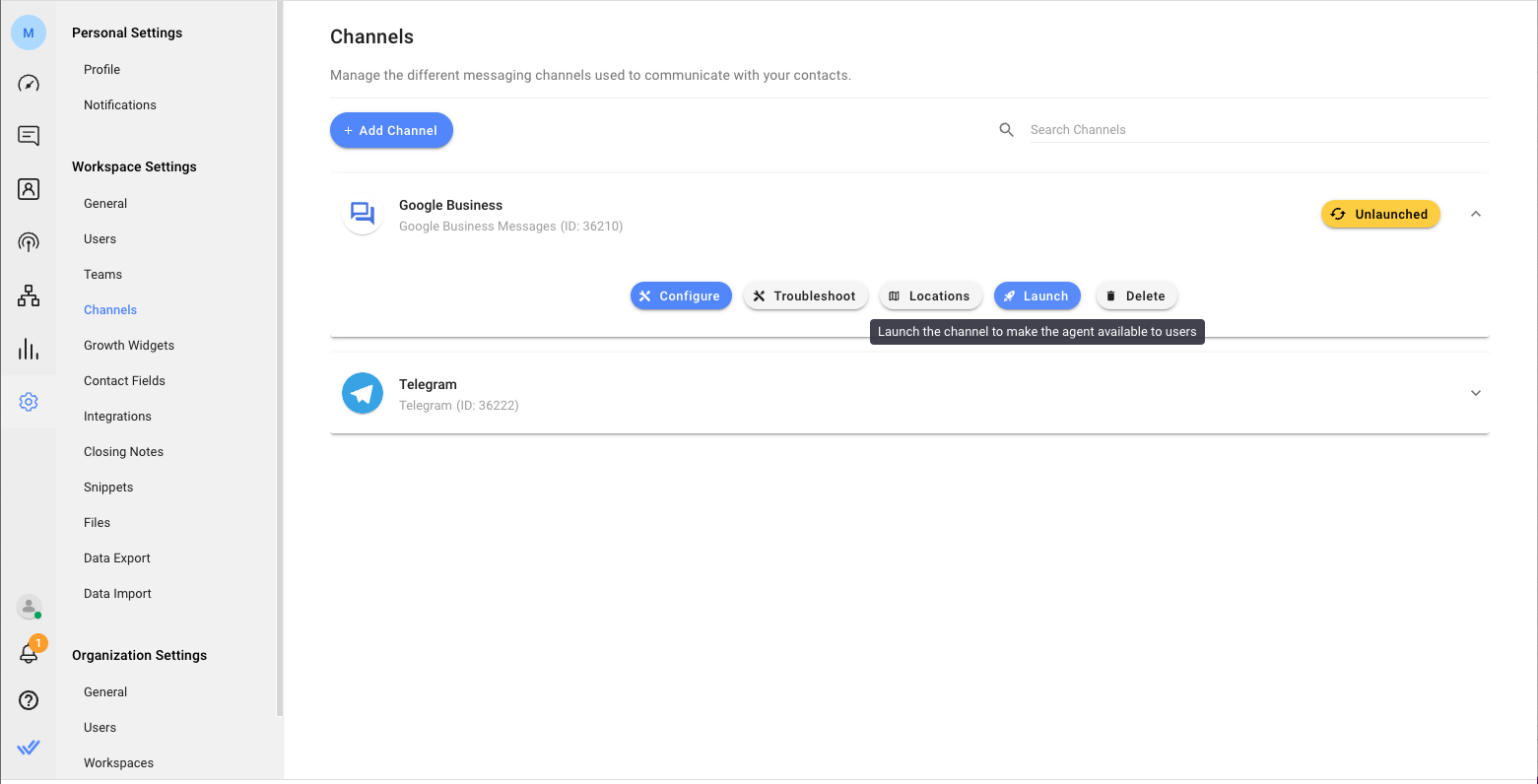Click the Add Channel button

[x=391, y=131]
